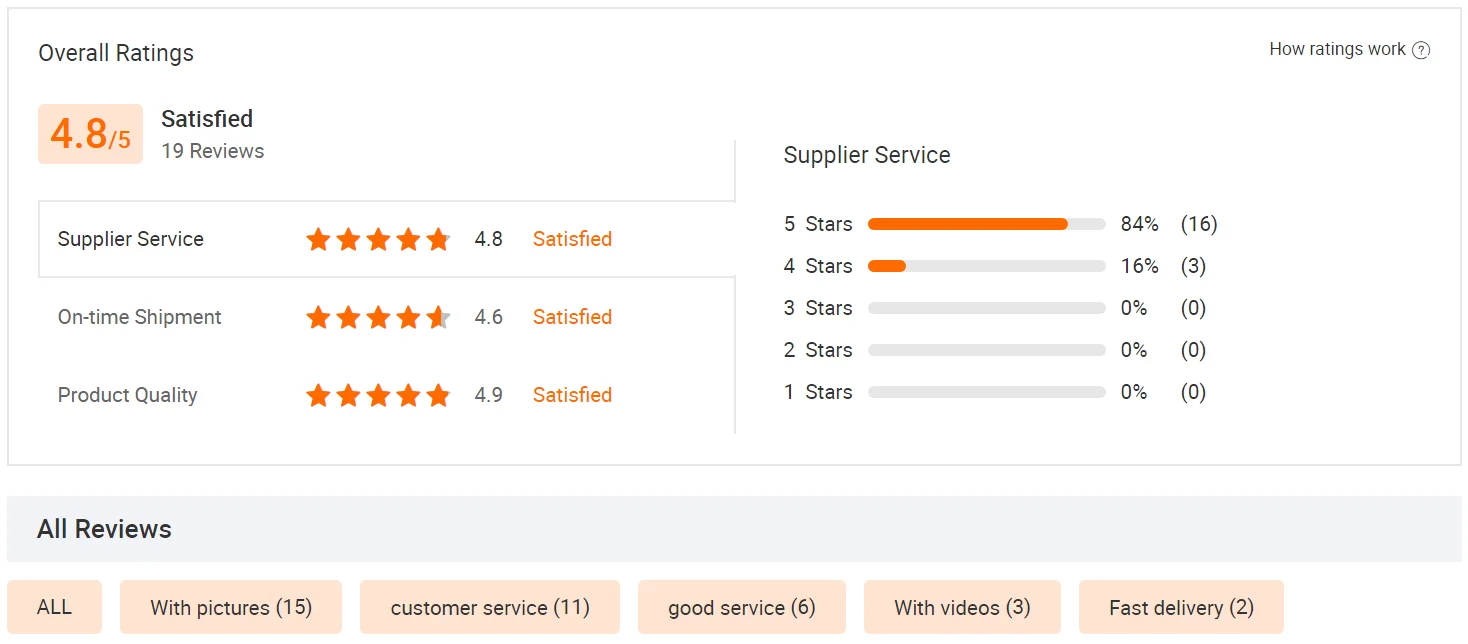
Task: Click the 19 Reviews count text
Action: (x=213, y=152)
